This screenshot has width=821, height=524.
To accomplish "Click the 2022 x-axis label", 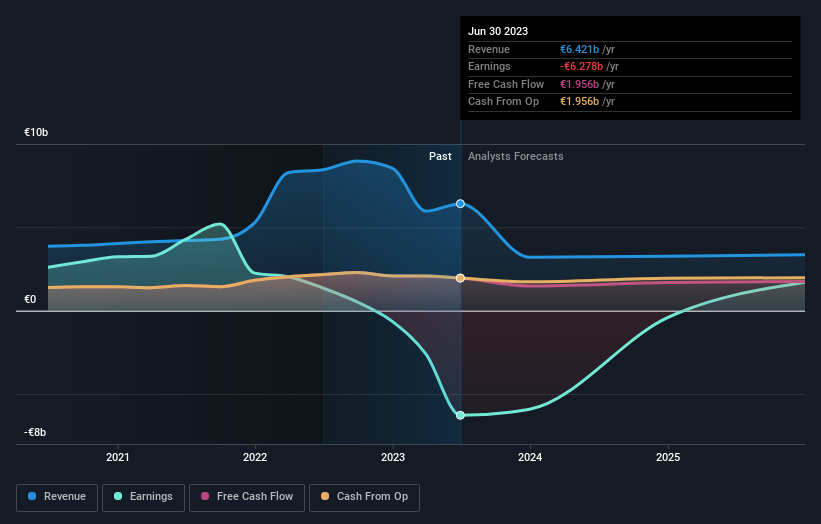I will (255, 457).
